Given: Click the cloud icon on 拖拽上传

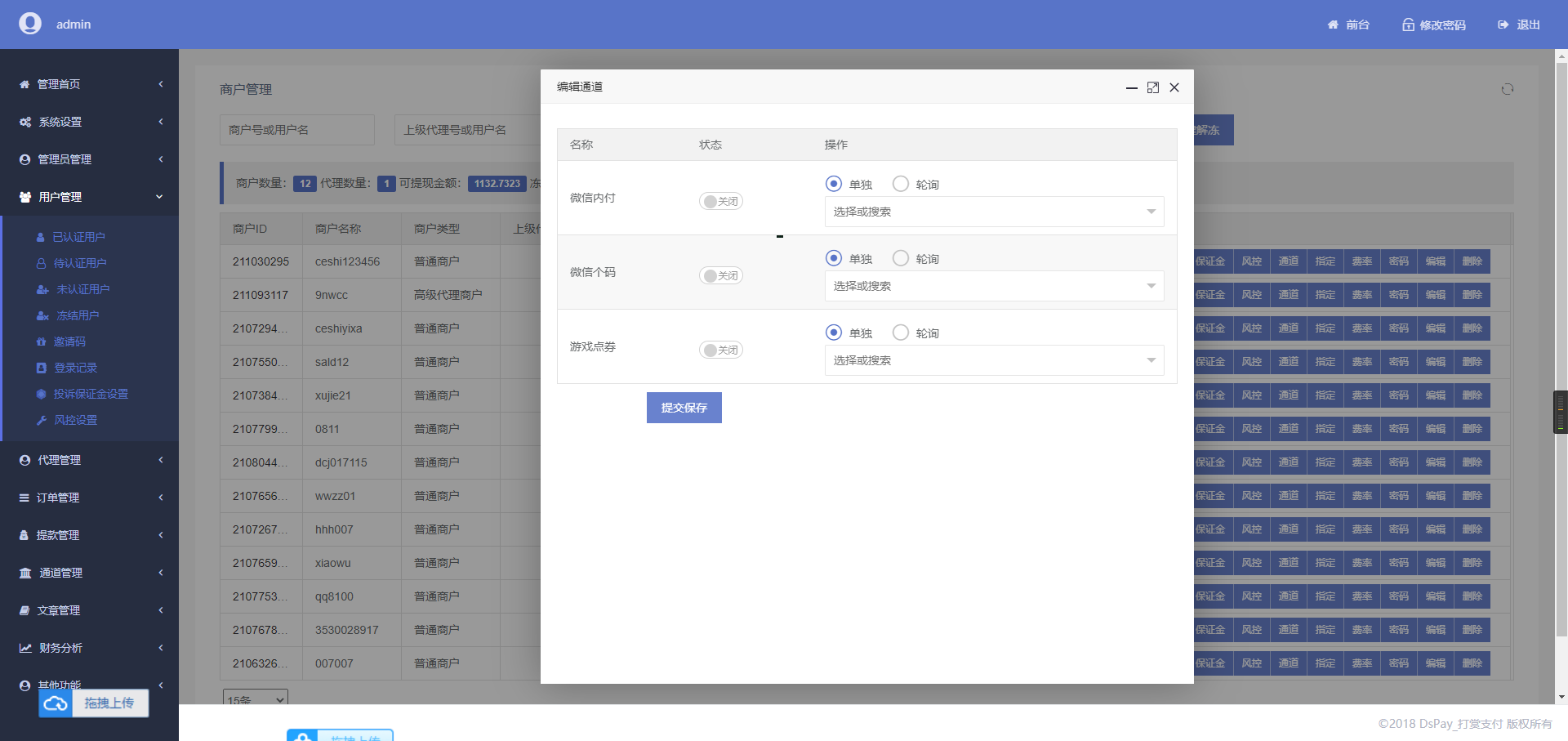Looking at the screenshot, I should point(55,703).
